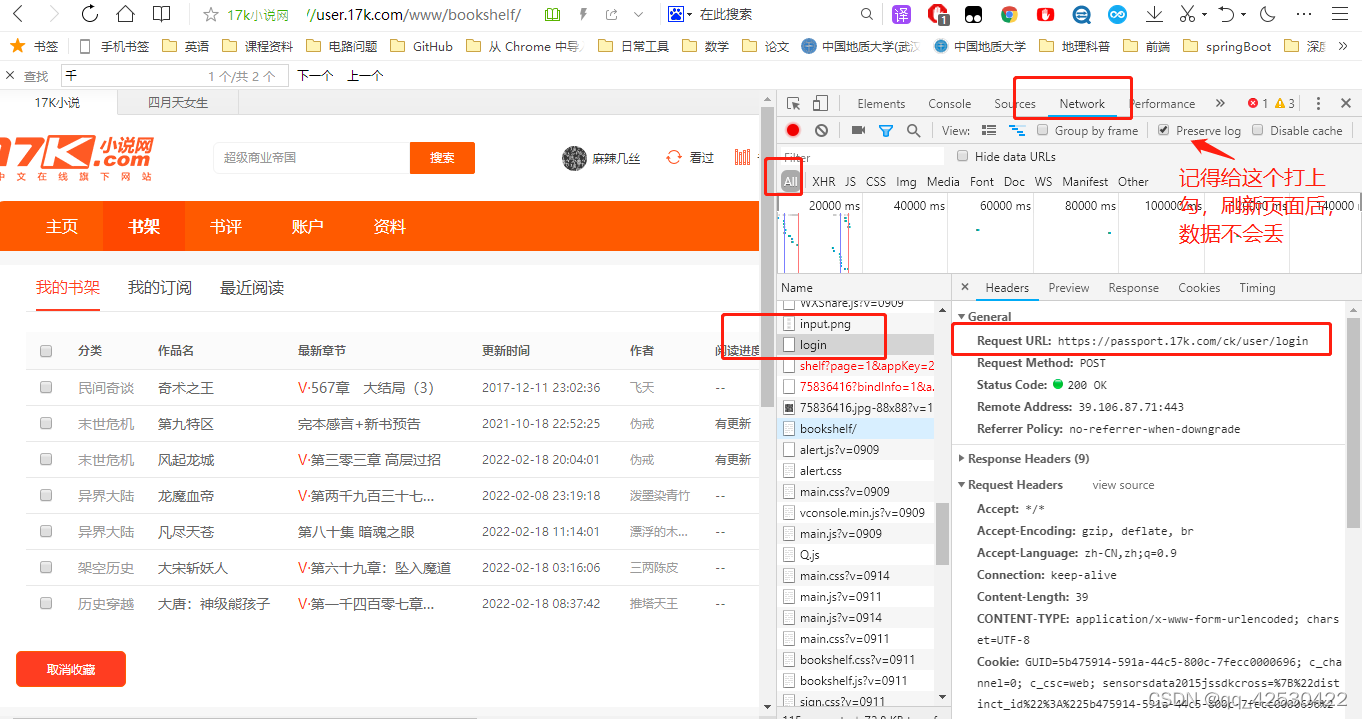Image resolution: width=1362 pixels, height=719 pixels.
Task: Clear the network requests list
Action: [x=820, y=131]
